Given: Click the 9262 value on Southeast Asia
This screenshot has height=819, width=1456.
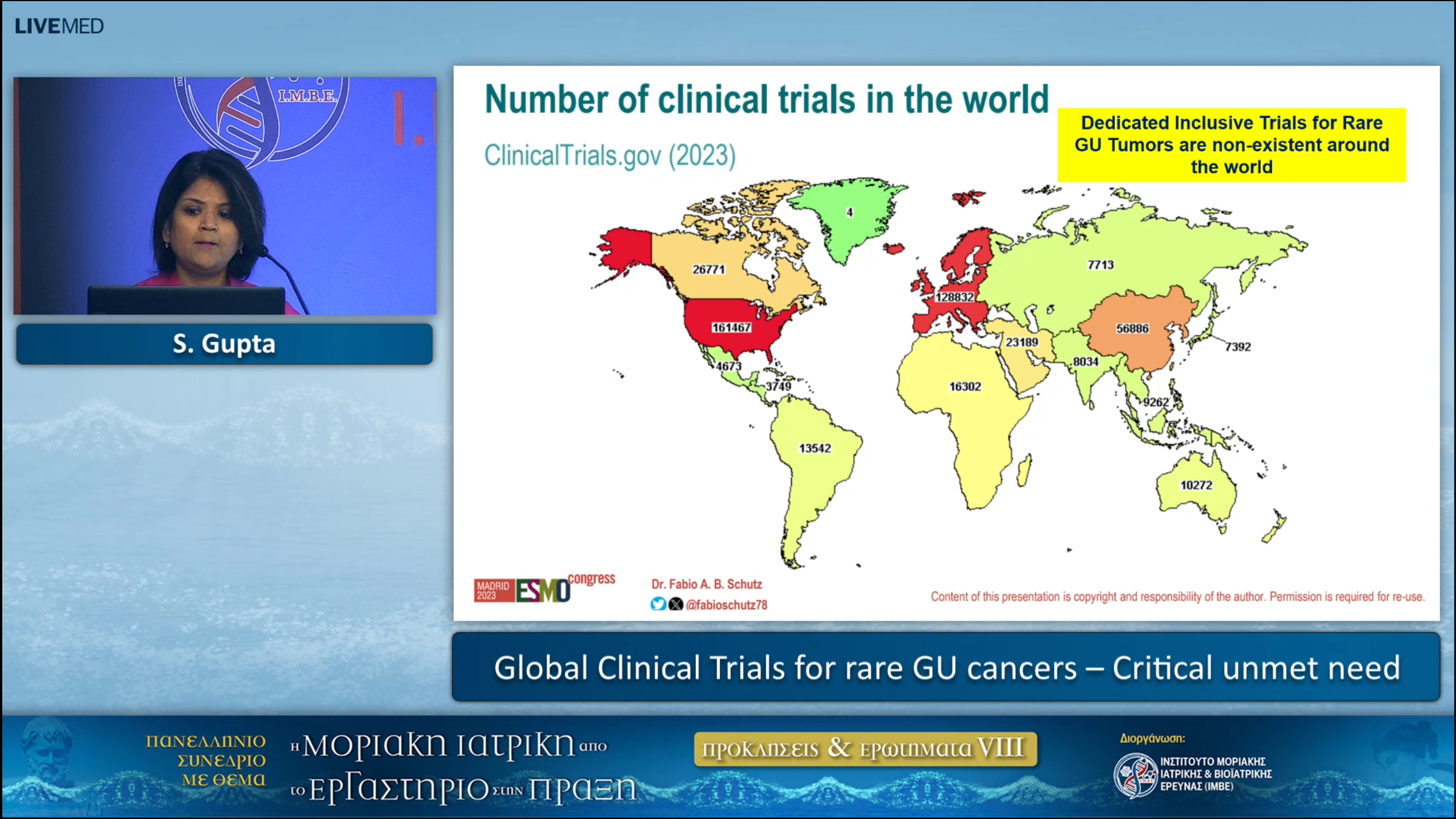Looking at the screenshot, I should [x=1156, y=402].
